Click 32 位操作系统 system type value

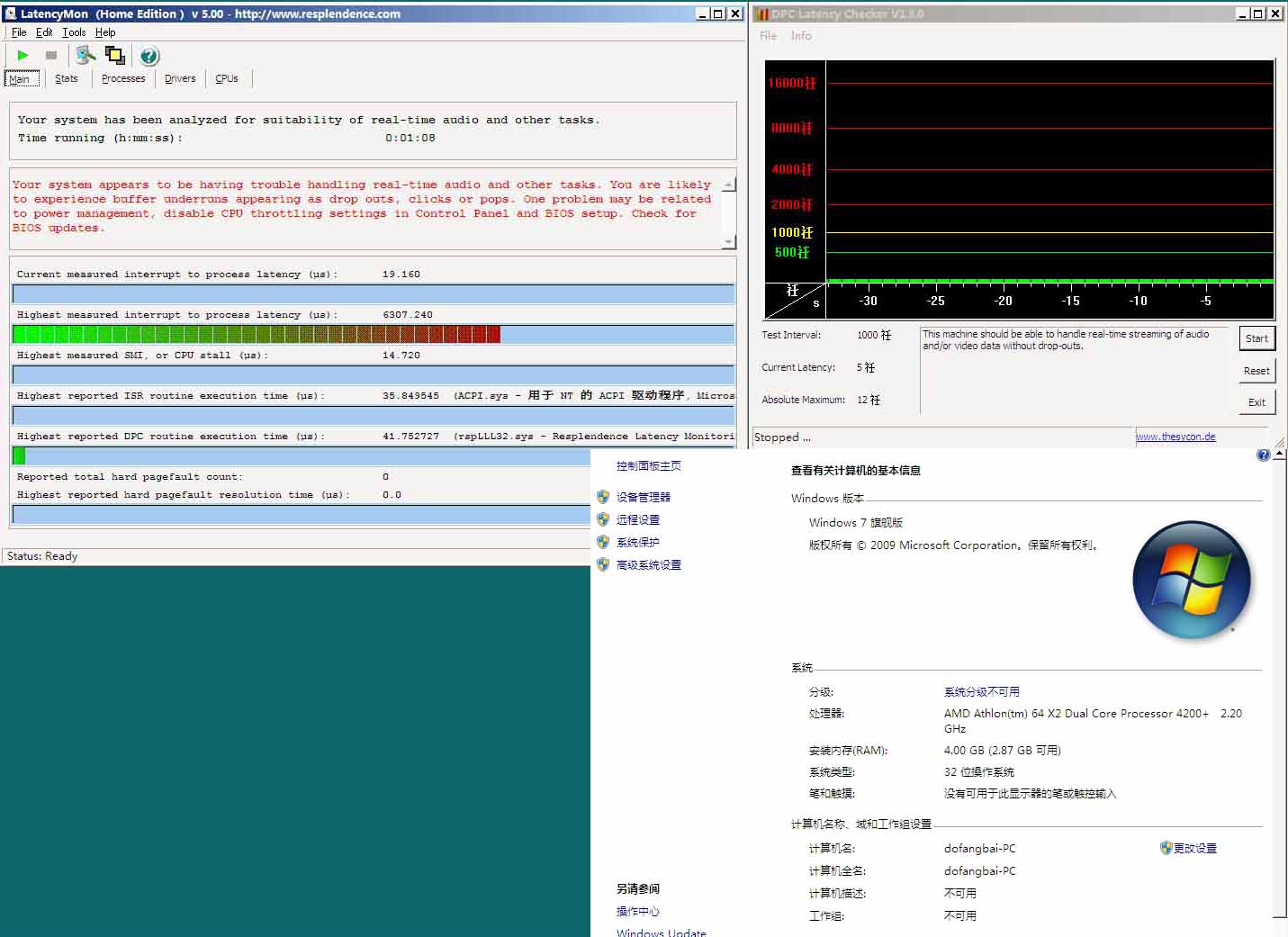(979, 771)
